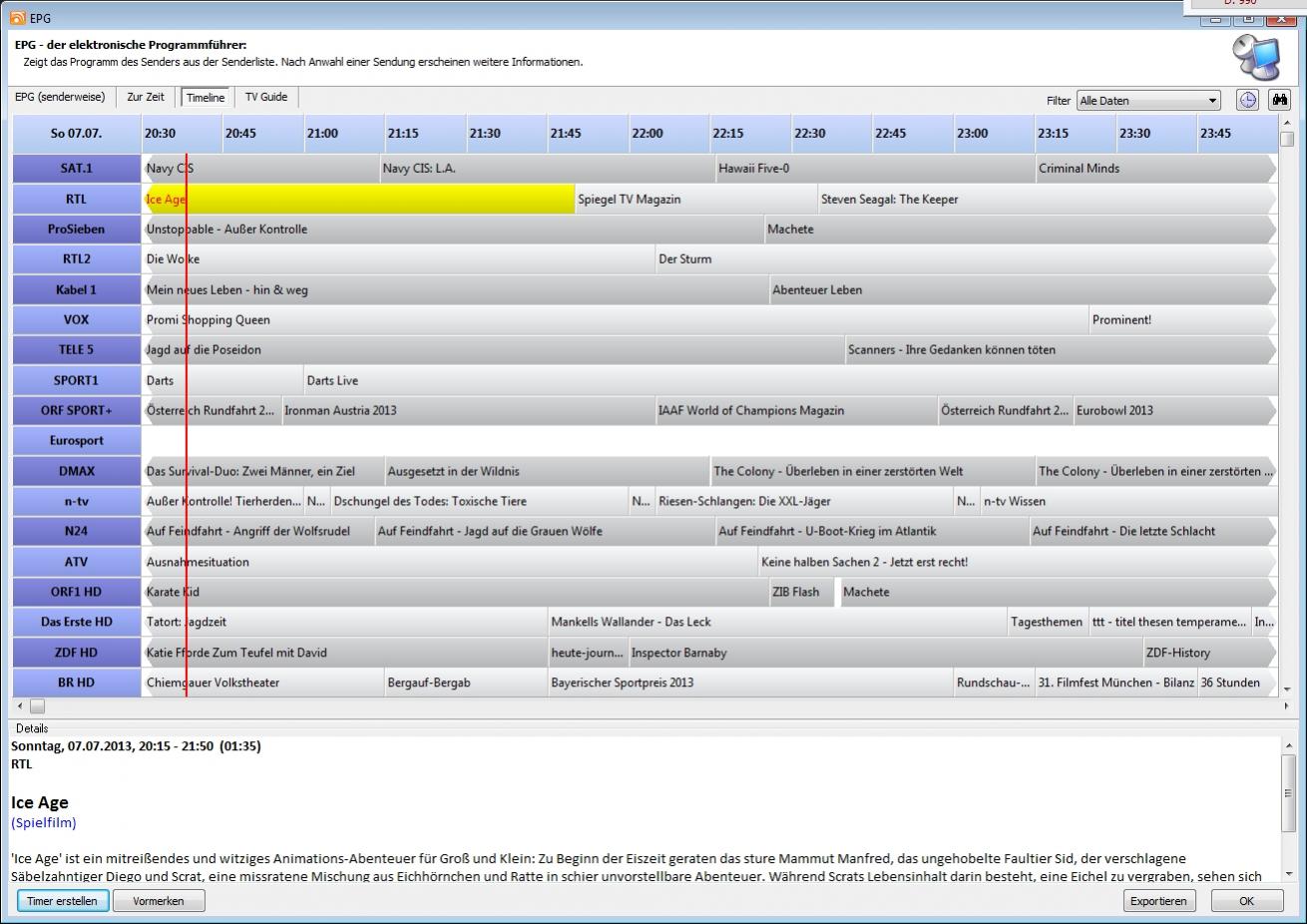Select 'Abenteuer Leben' on Kabel 1
1307x924 pixels.
(x=1023, y=289)
